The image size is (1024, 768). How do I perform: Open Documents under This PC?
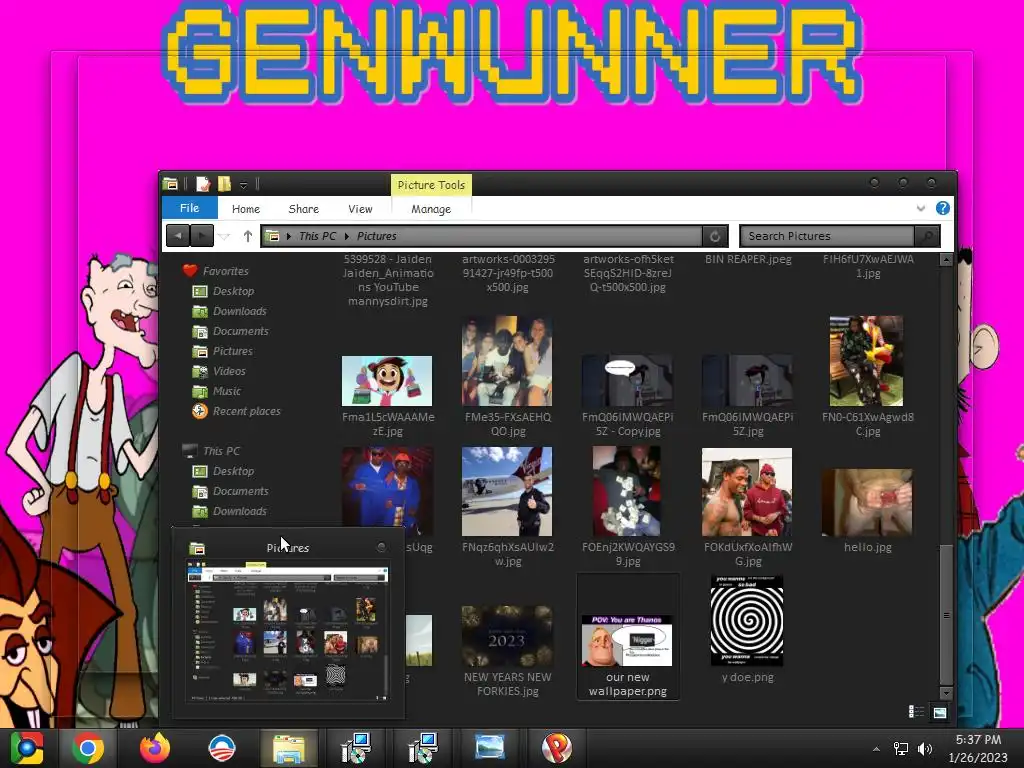pos(240,491)
